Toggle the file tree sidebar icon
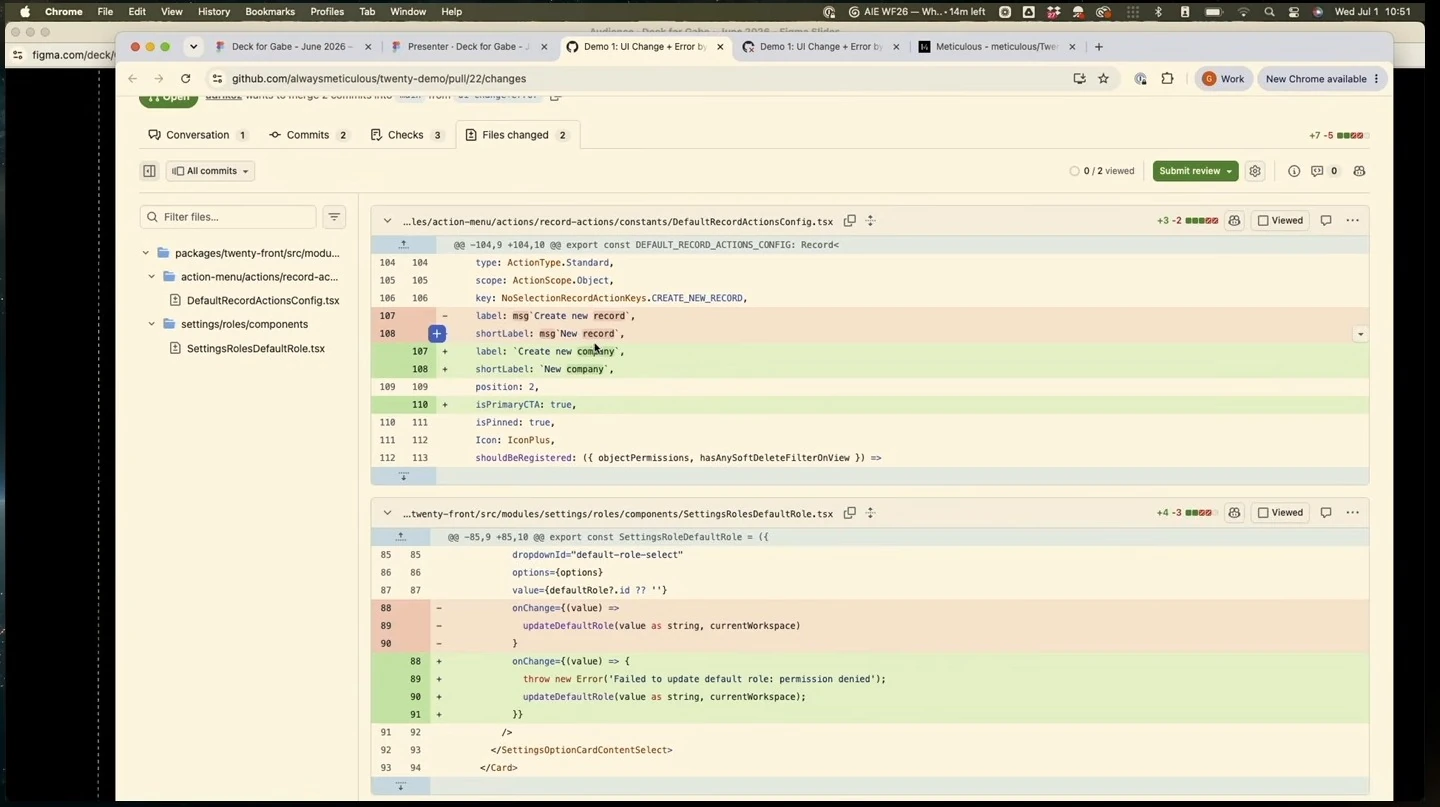1440x807 pixels. click(149, 171)
